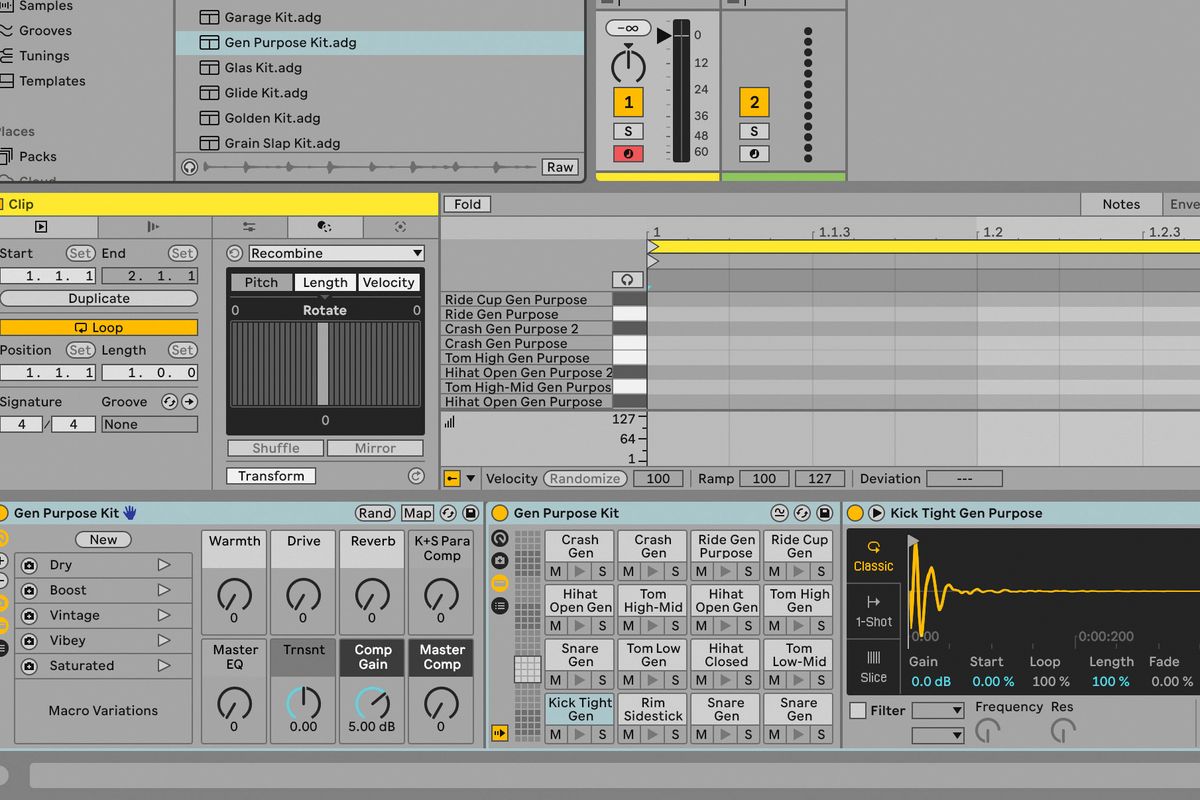The width and height of the screenshot is (1200, 800).
Task: Switch Simpler to Classic playback mode
Action: [872, 558]
